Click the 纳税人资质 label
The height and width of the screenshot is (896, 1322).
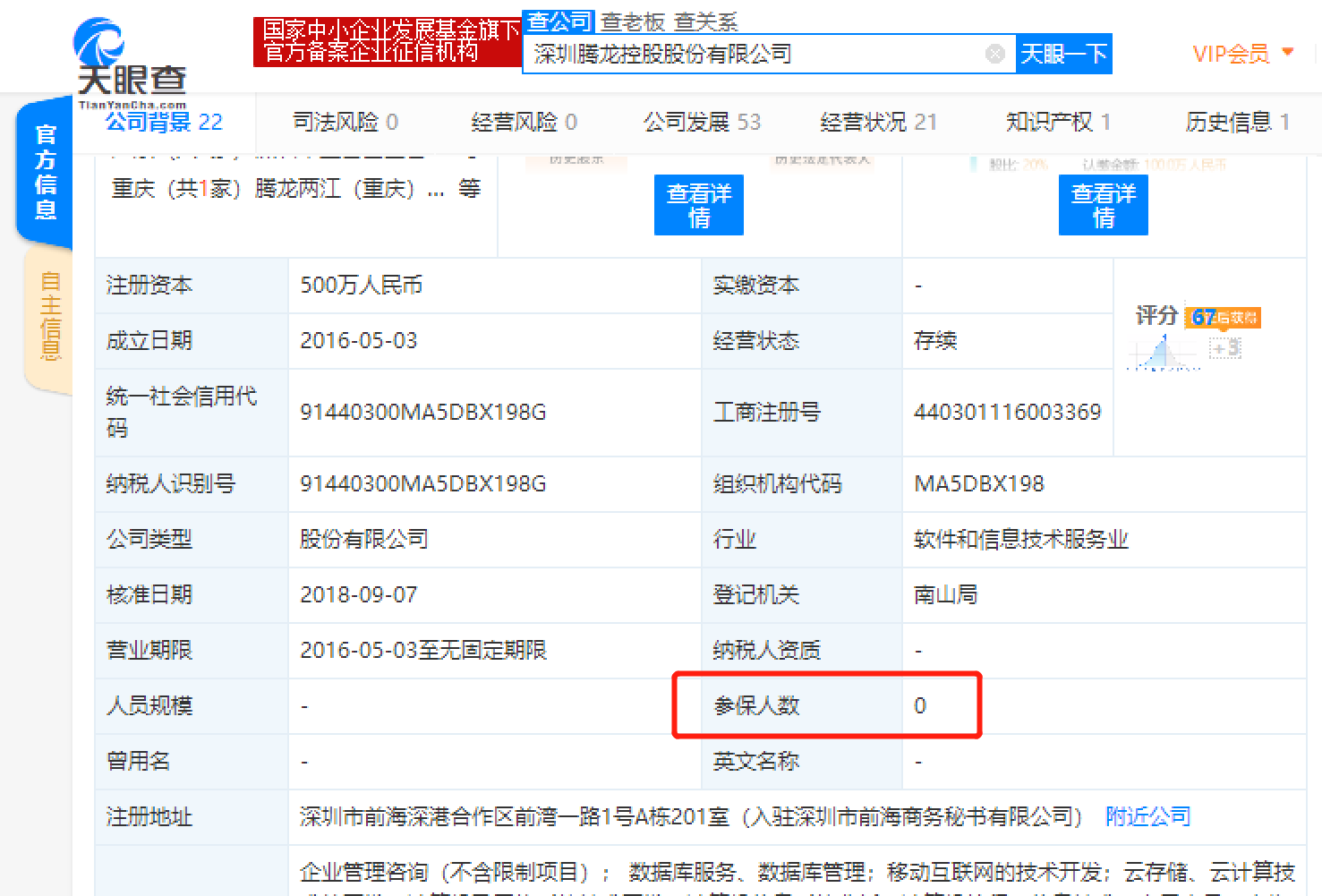click(x=767, y=650)
